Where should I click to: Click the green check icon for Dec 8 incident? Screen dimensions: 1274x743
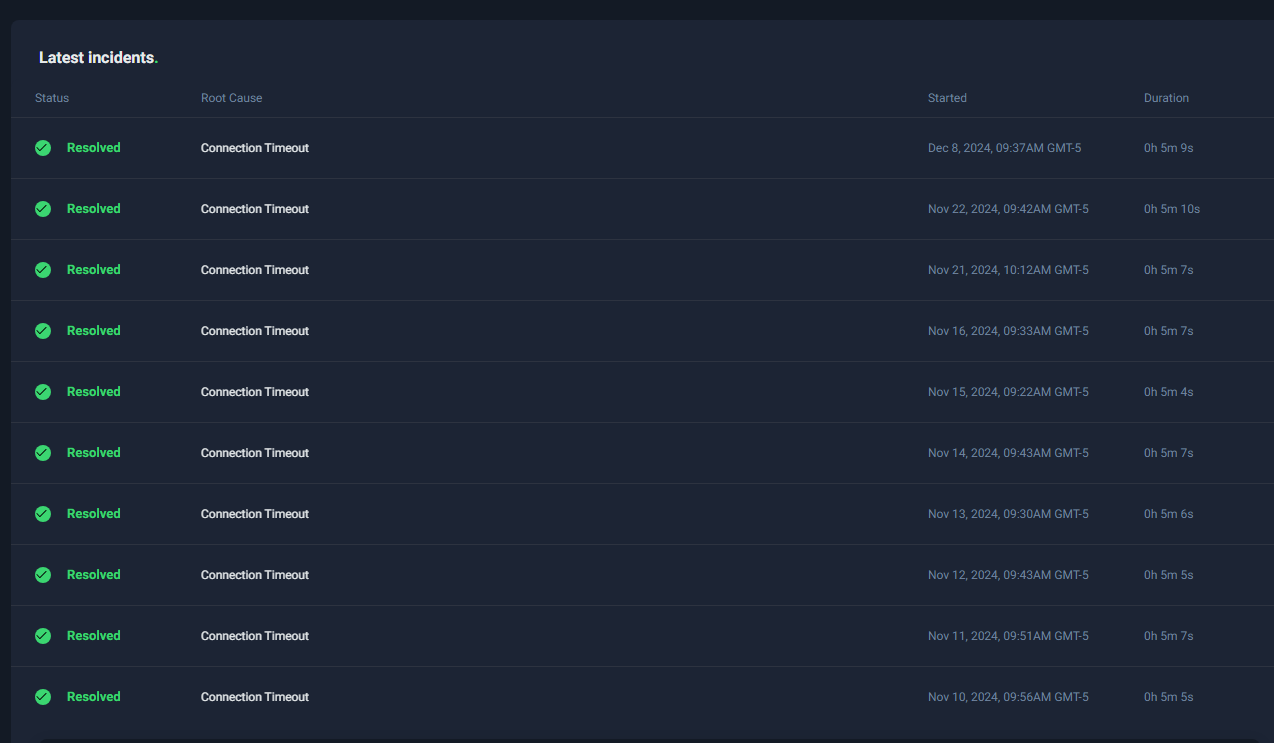[43, 148]
